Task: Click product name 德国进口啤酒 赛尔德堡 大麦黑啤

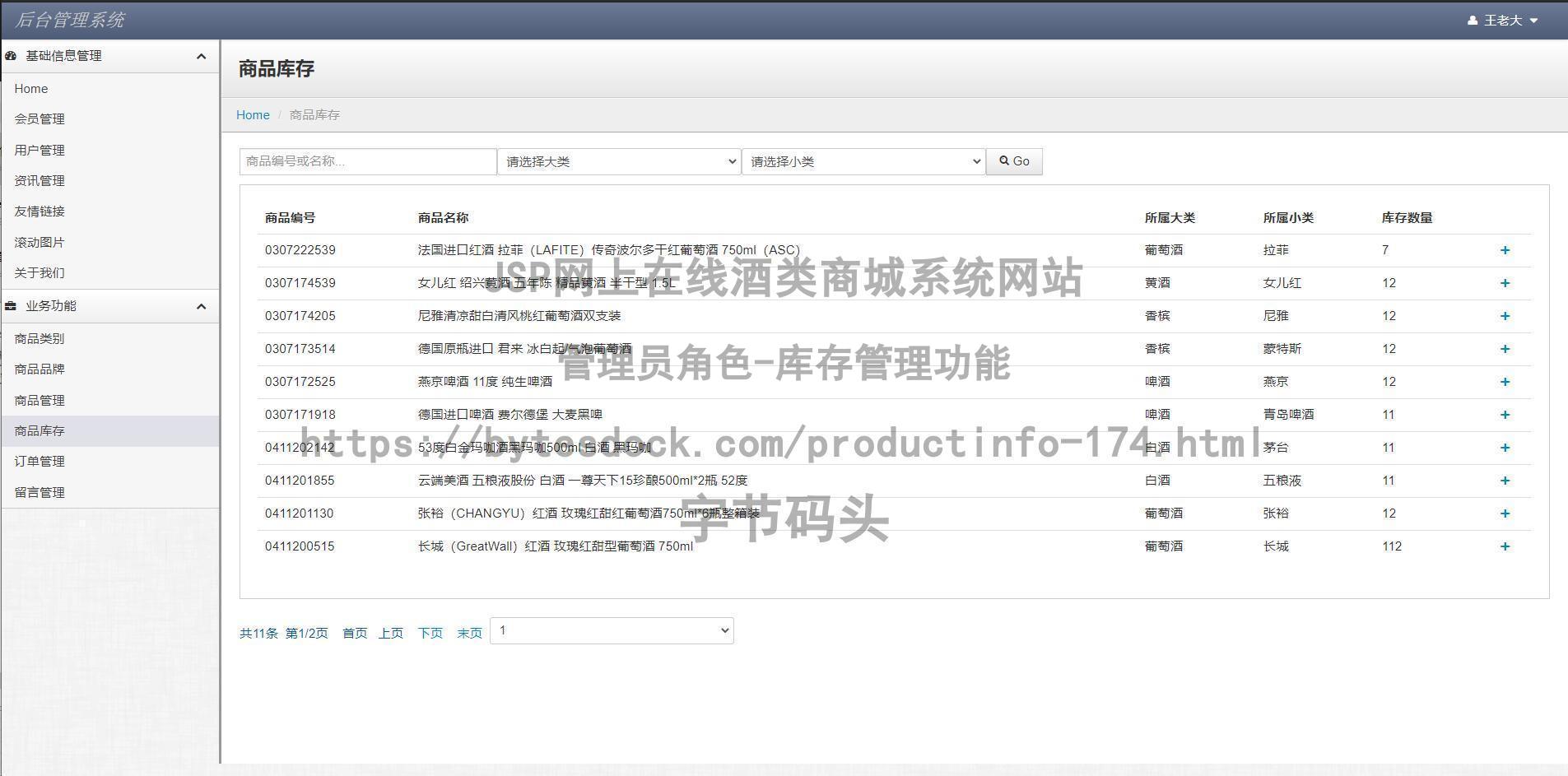Action: pos(510,415)
